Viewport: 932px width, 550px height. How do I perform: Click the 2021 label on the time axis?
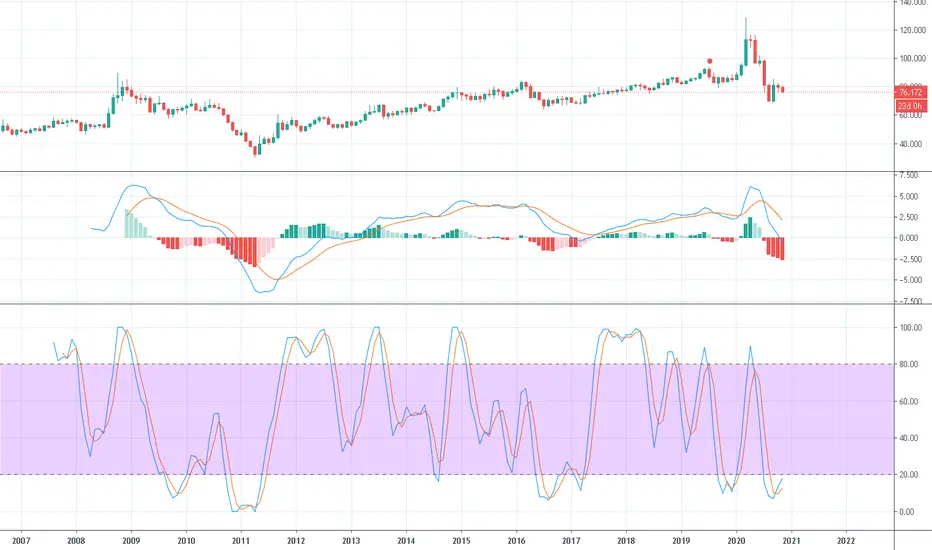click(x=791, y=540)
